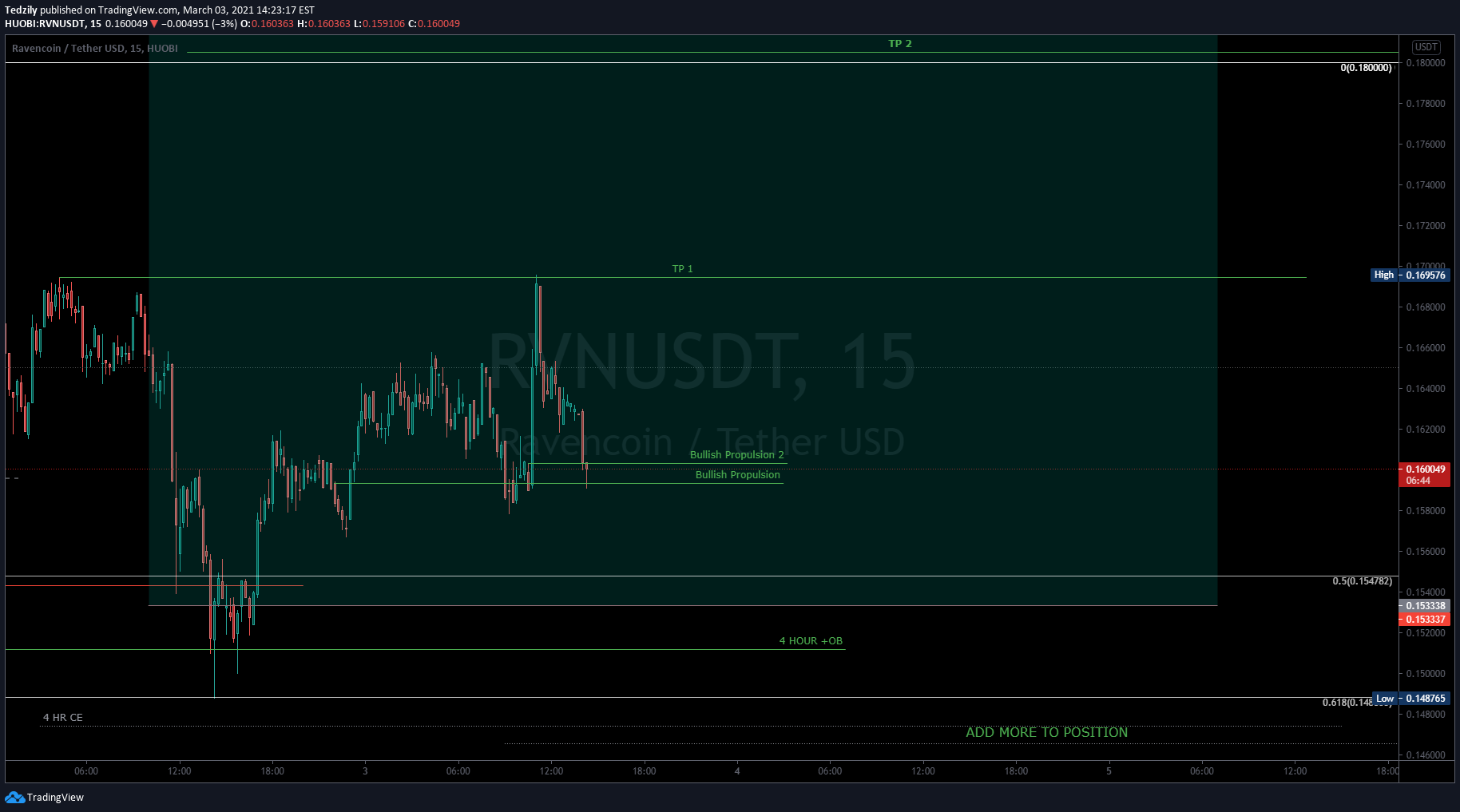Click the grey 0.153338 price tag
This screenshot has width=1460, height=812.
(1425, 606)
